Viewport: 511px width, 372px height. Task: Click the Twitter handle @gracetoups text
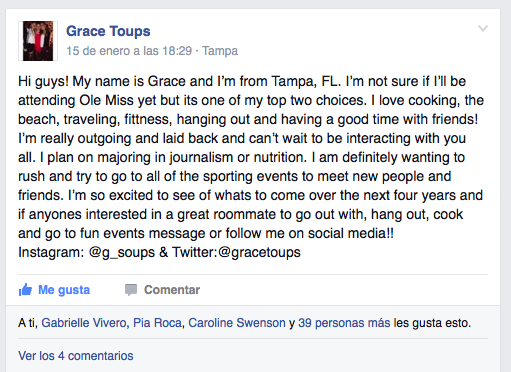point(259,252)
